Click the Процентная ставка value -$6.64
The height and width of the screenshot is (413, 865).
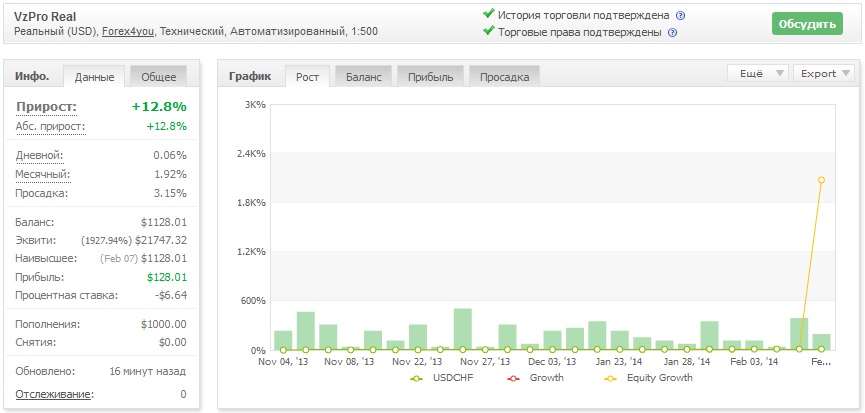(171, 296)
